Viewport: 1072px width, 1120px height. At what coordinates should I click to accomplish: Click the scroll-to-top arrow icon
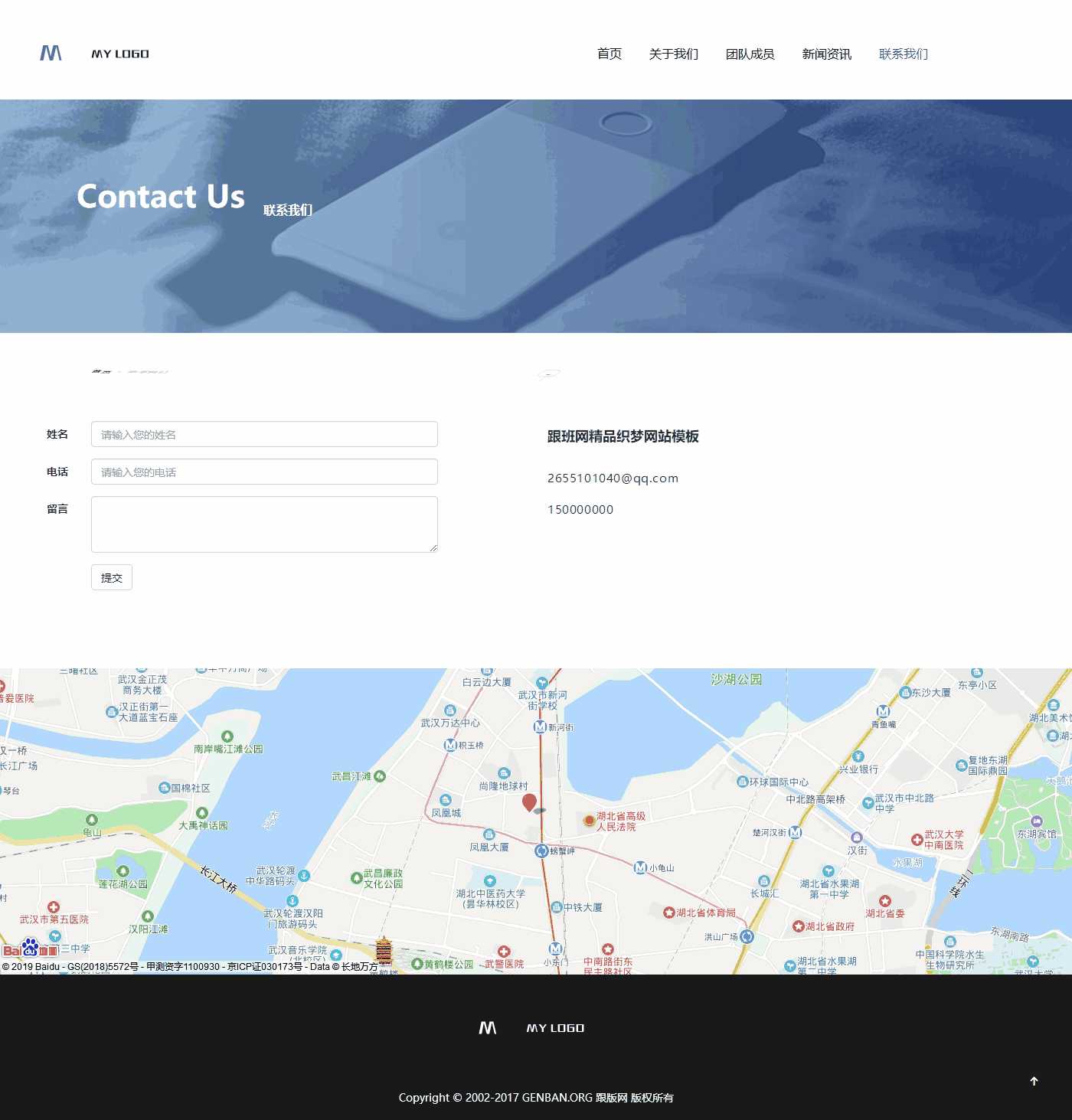pos(1034,1081)
